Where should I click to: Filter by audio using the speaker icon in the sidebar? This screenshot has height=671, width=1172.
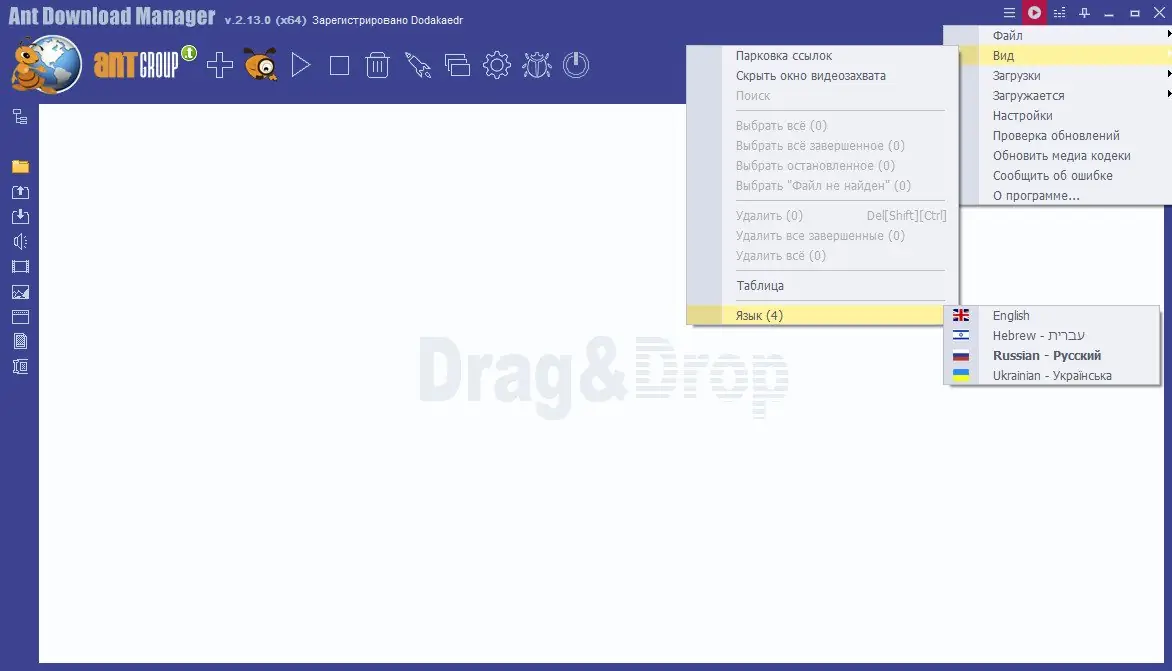[x=20, y=241]
